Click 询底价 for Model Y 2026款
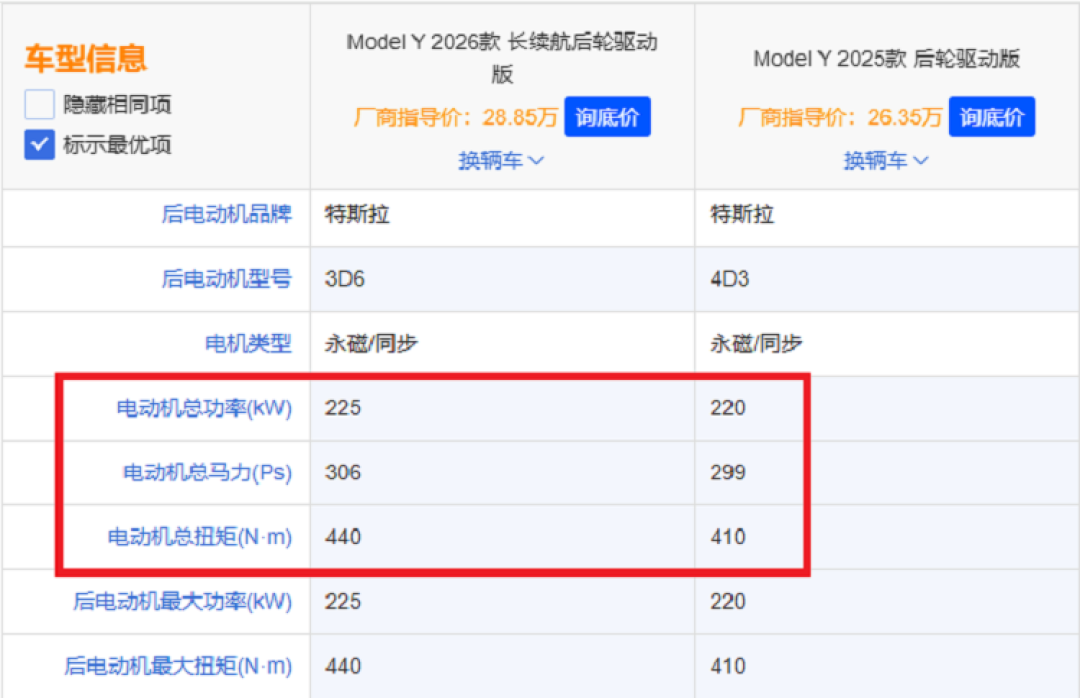The height and width of the screenshot is (698, 1080). 607,116
